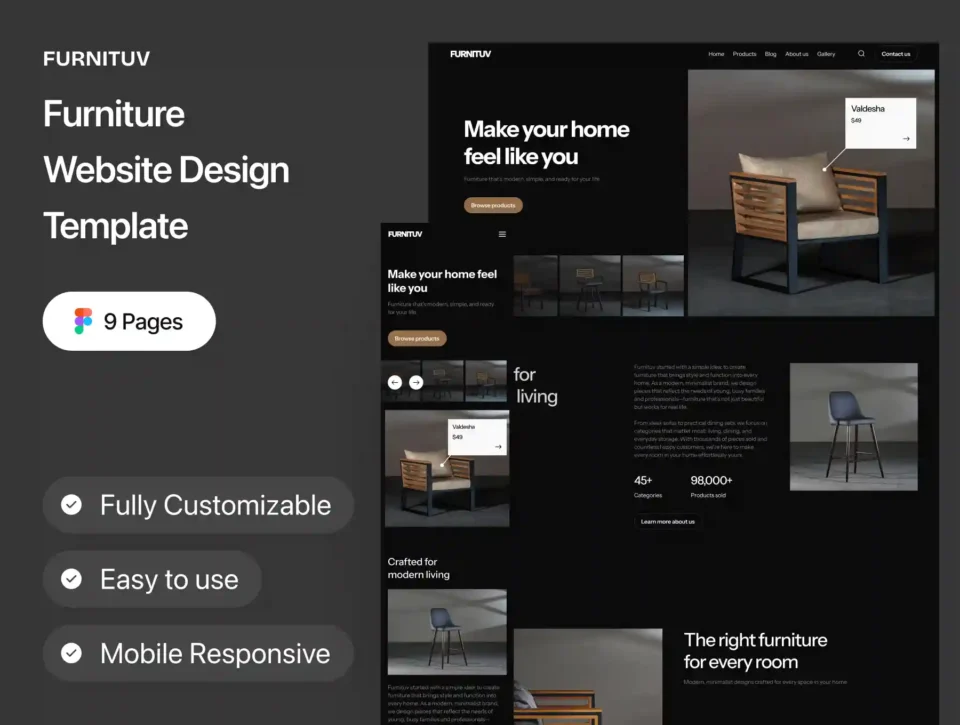Click the Figma logo in 9 Pages badge
Viewport: 960px width, 725px height.
pos(83,321)
